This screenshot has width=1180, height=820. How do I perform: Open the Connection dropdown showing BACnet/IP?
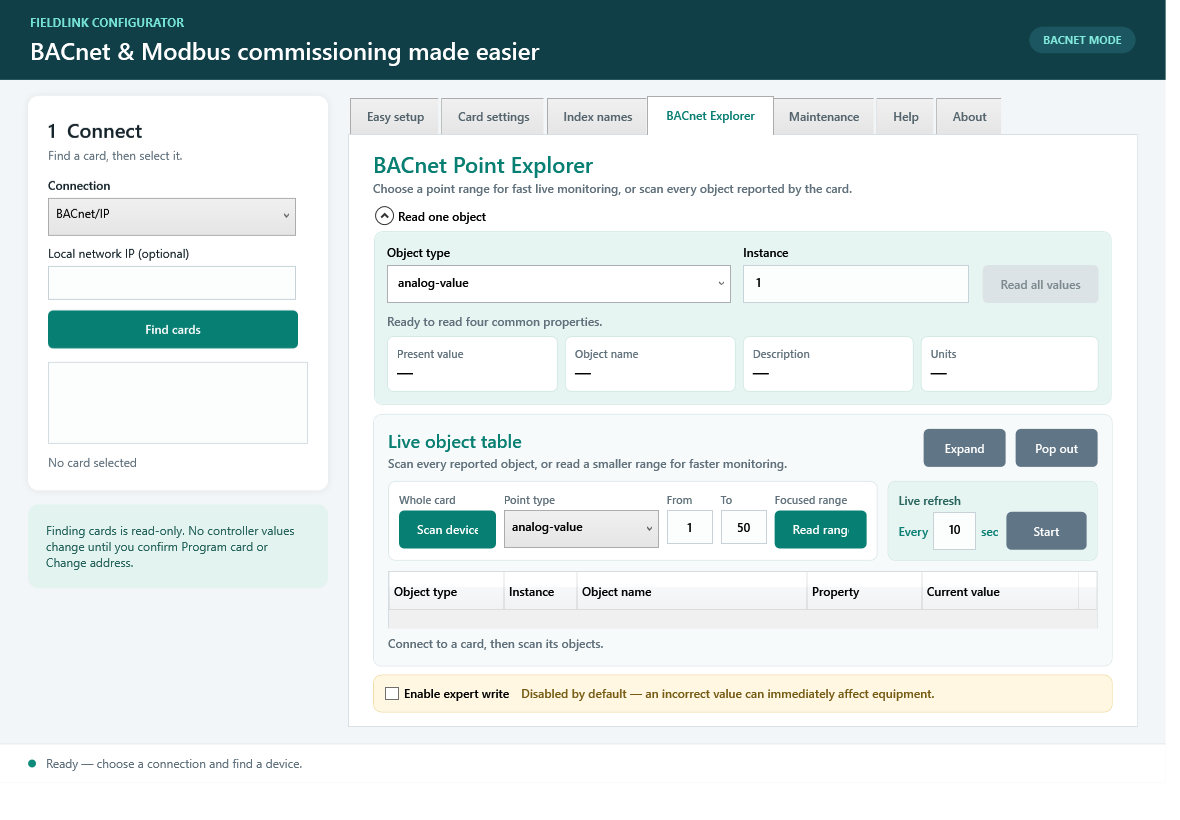172,217
